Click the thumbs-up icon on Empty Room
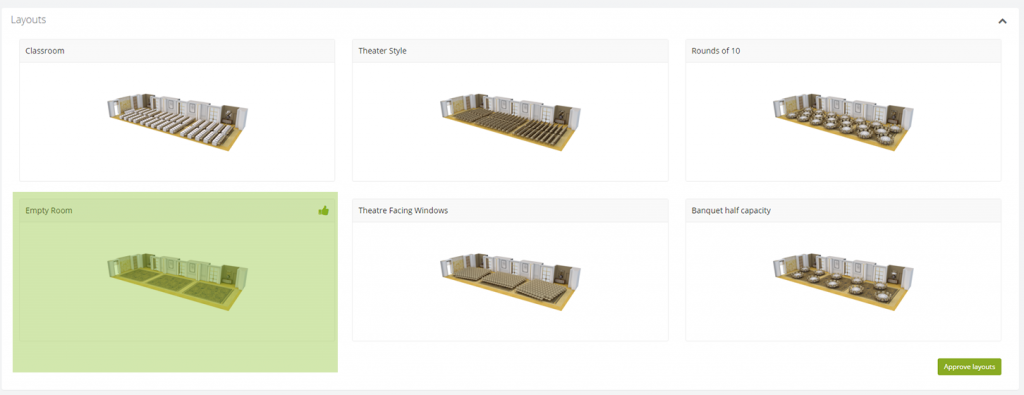The image size is (1024, 395). tap(323, 210)
